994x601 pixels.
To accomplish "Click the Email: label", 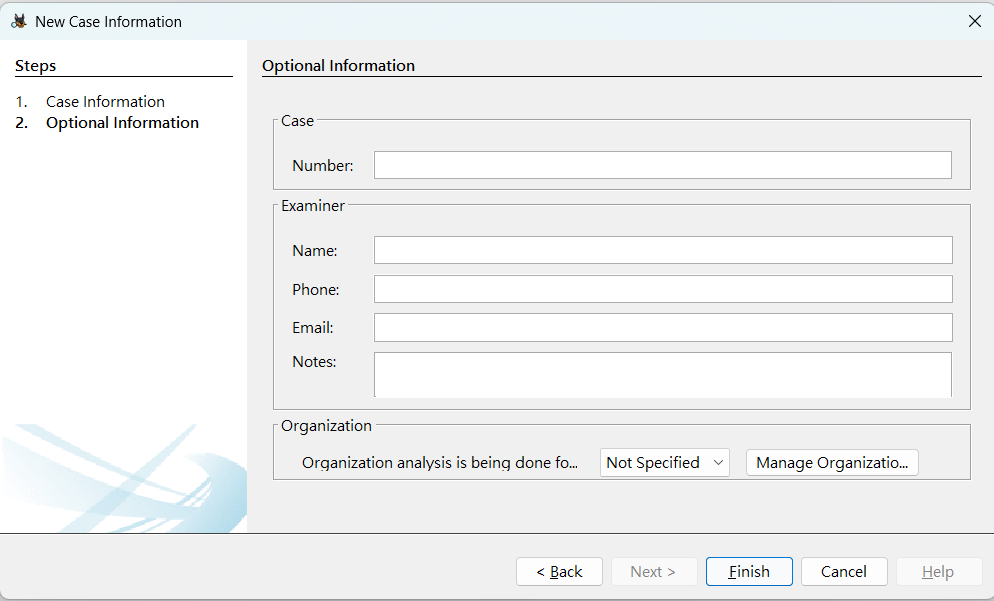I will 313,328.
